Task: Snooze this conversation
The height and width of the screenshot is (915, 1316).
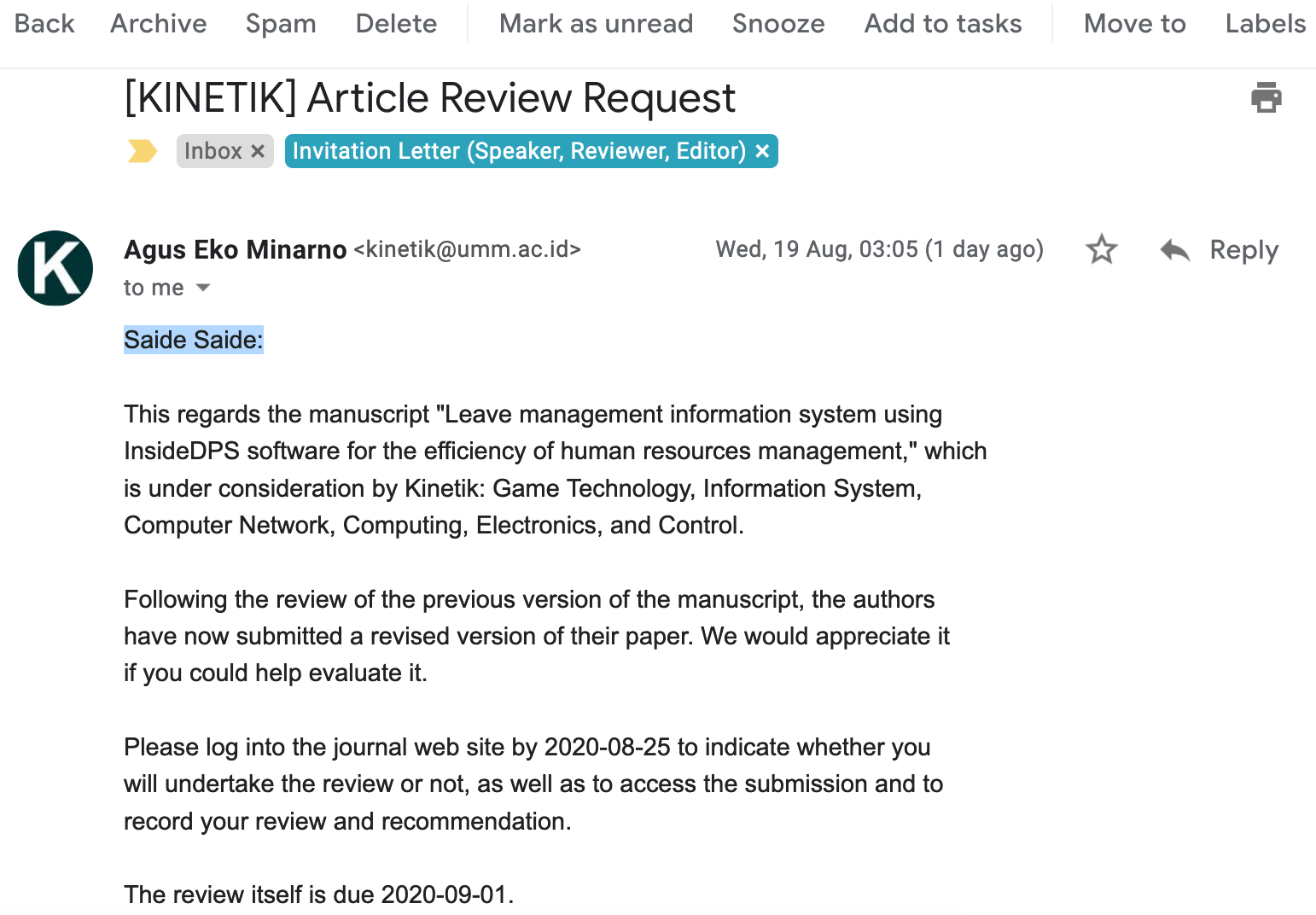Action: click(x=778, y=24)
